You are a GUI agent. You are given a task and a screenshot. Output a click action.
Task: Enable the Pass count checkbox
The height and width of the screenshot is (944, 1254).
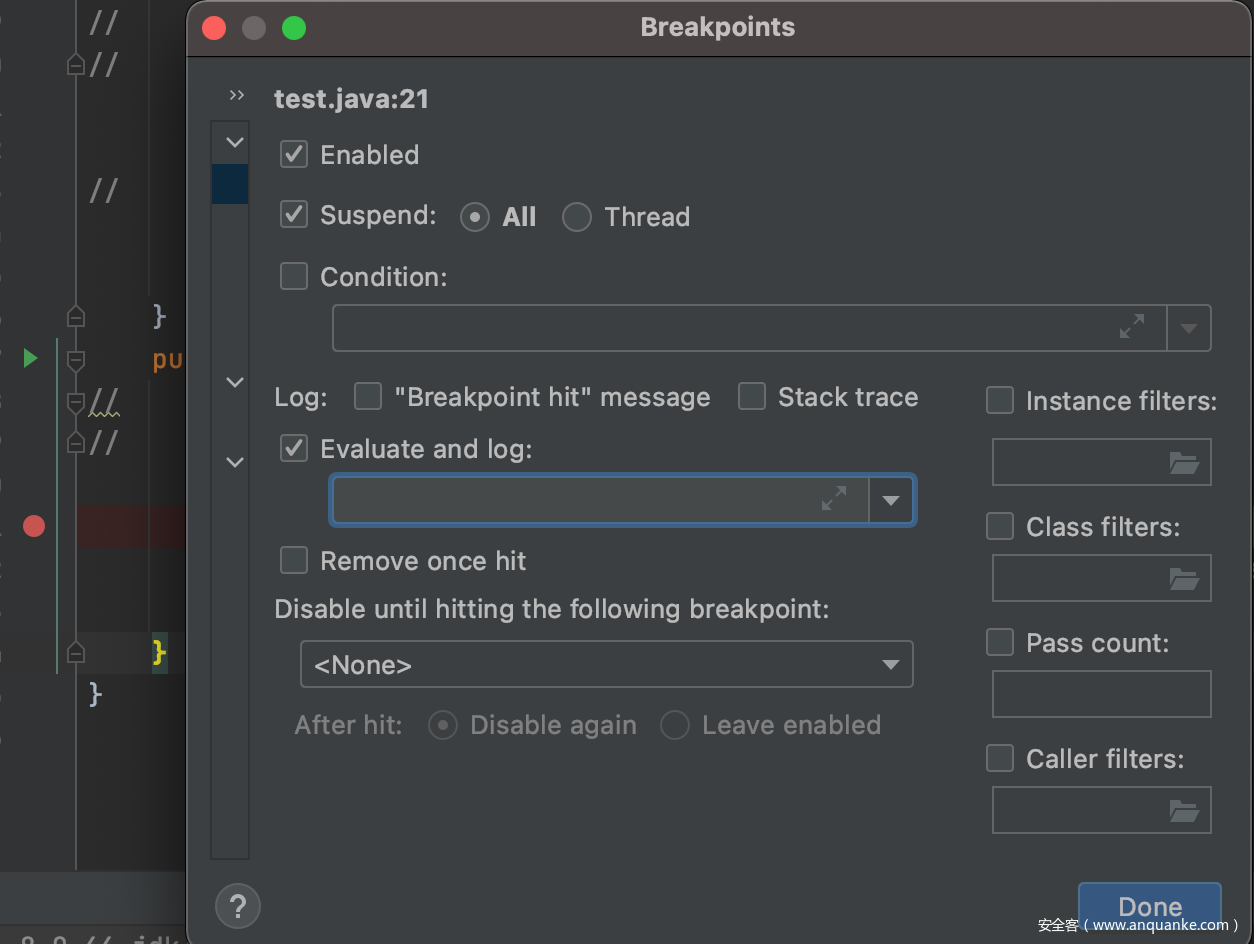coord(1000,642)
